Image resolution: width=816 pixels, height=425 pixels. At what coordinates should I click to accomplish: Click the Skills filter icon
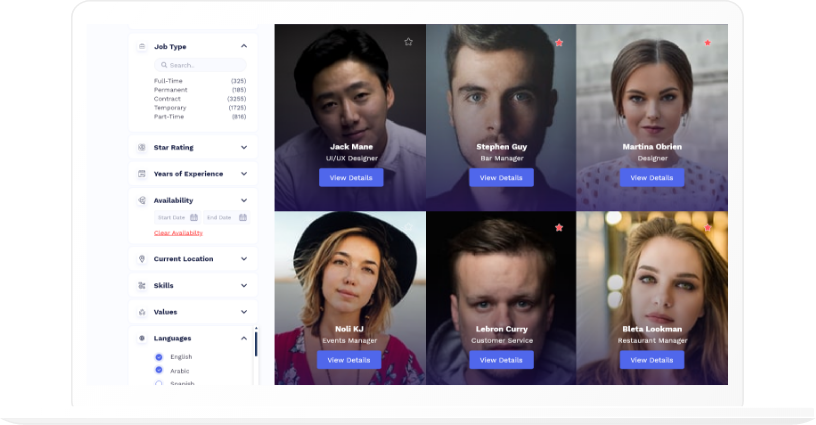(142, 286)
